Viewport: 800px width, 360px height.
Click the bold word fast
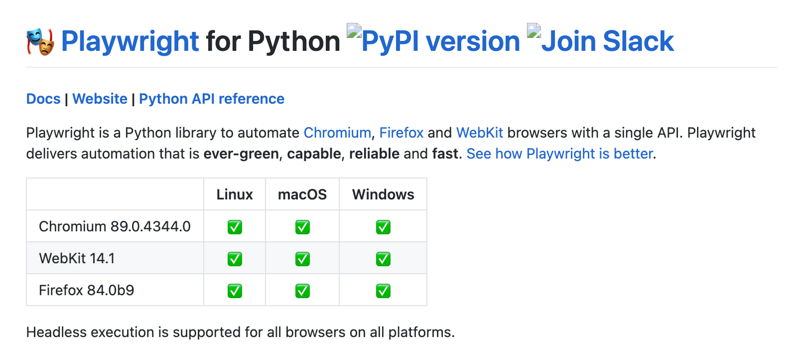[445, 153]
